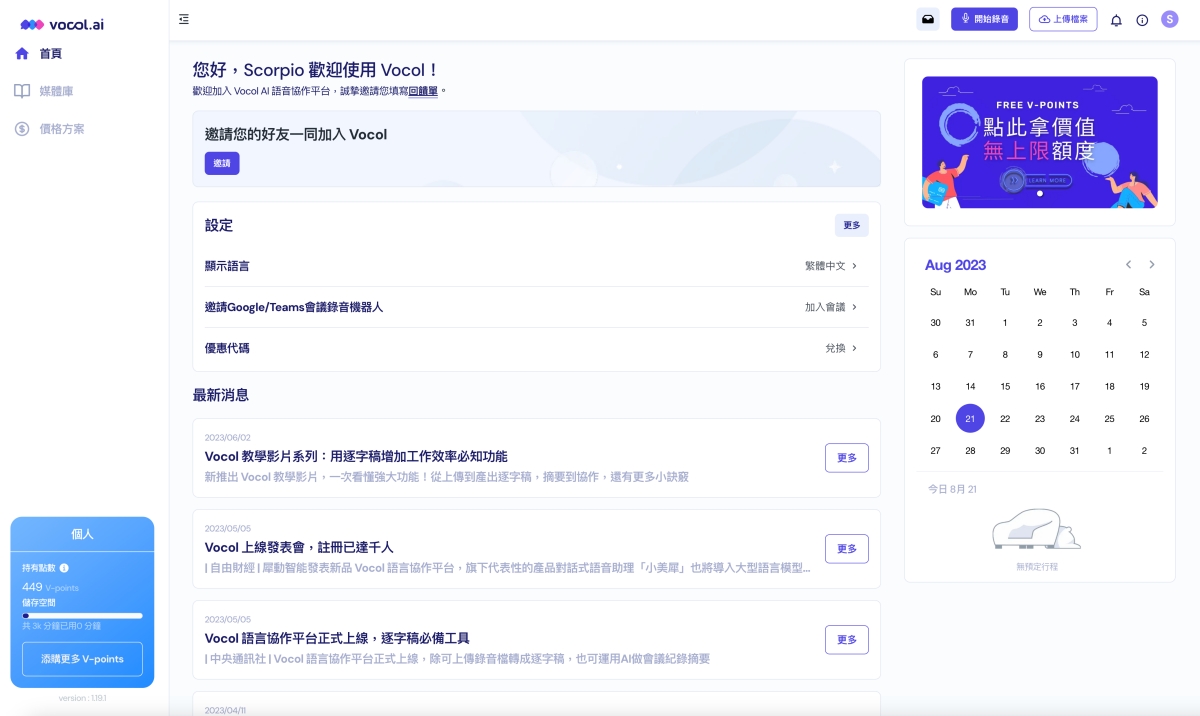Click news title Vocol 教學影片系列
This screenshot has height=716, width=1200.
(356, 457)
